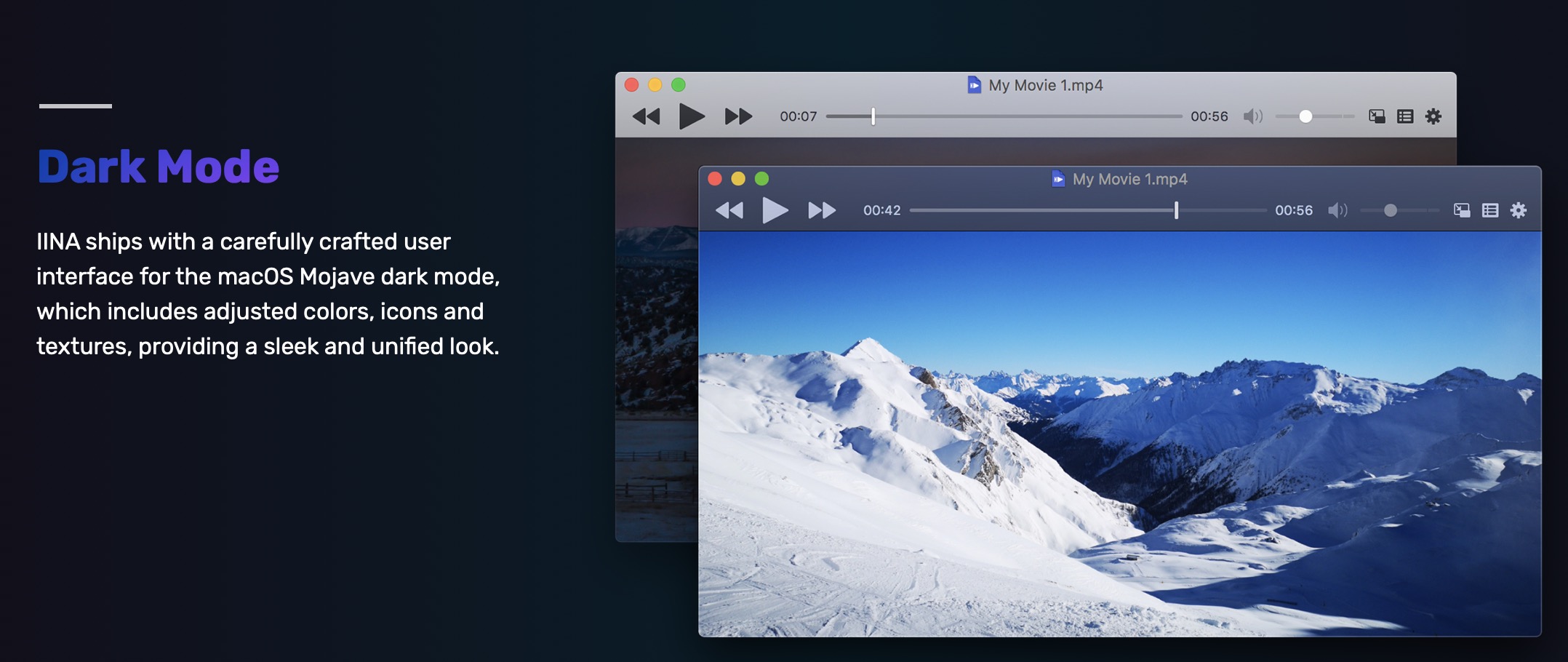Maximize the back light window

[x=679, y=85]
